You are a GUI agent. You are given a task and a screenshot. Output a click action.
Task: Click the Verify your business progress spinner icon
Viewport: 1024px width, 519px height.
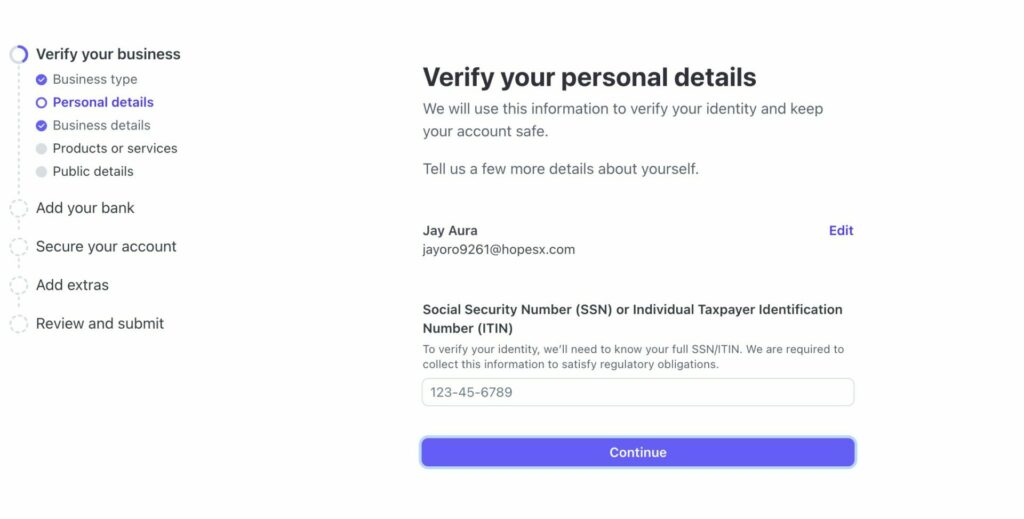(19, 55)
